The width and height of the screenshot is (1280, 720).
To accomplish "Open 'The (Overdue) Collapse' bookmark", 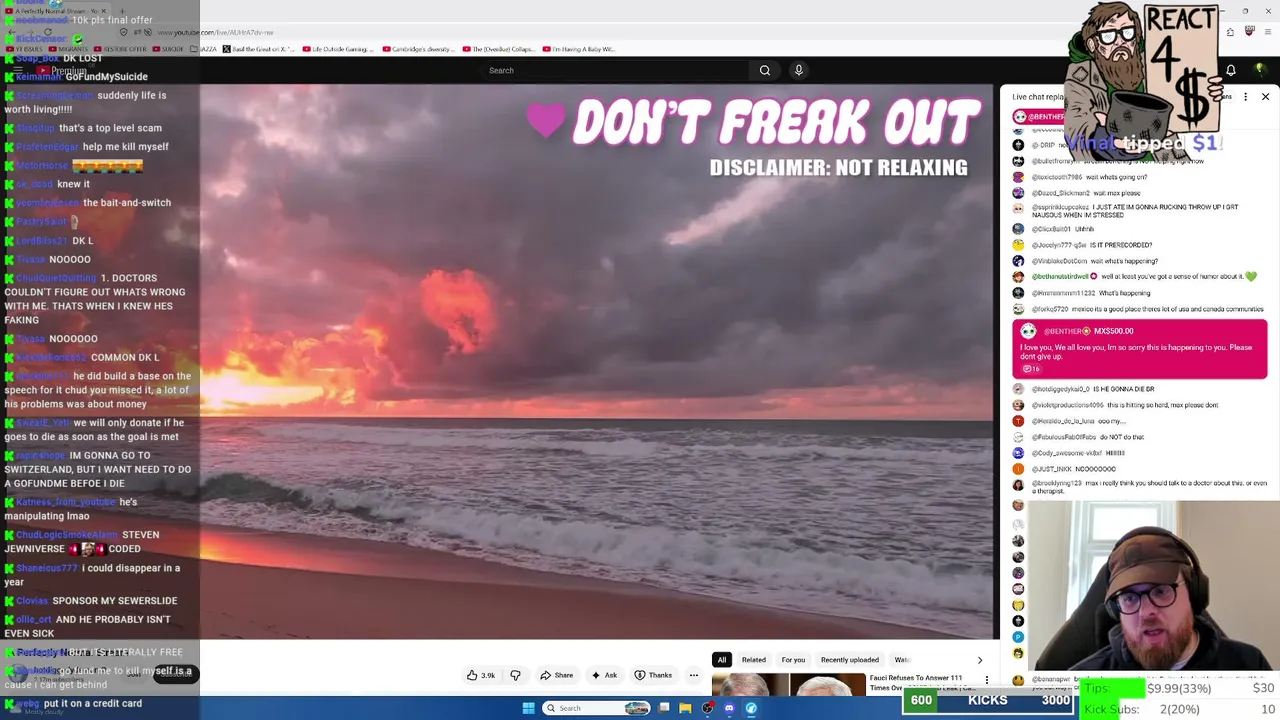I will pyautogui.click(x=499, y=49).
